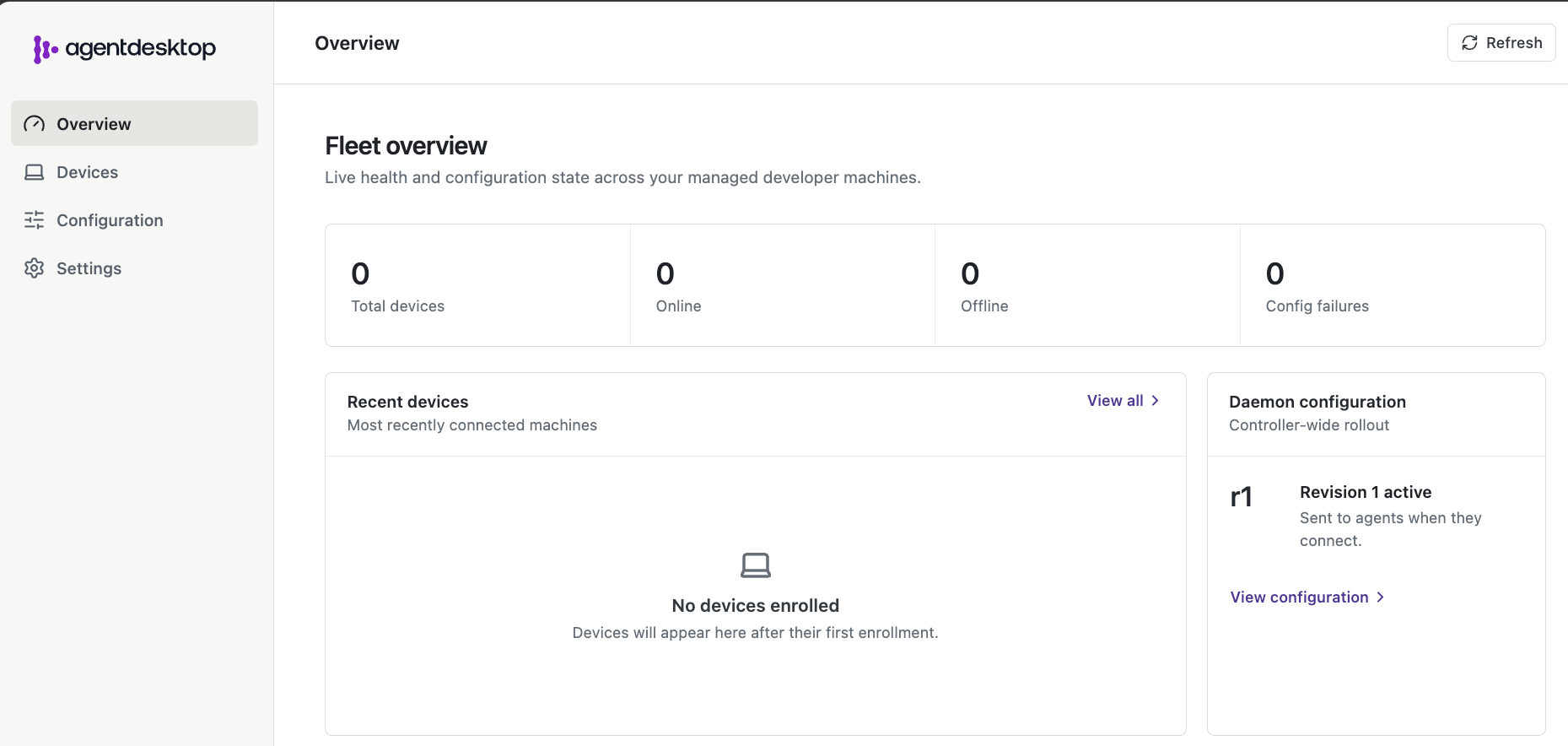Click the r1 revision badge
Image resolution: width=1568 pixels, height=746 pixels.
click(1242, 497)
